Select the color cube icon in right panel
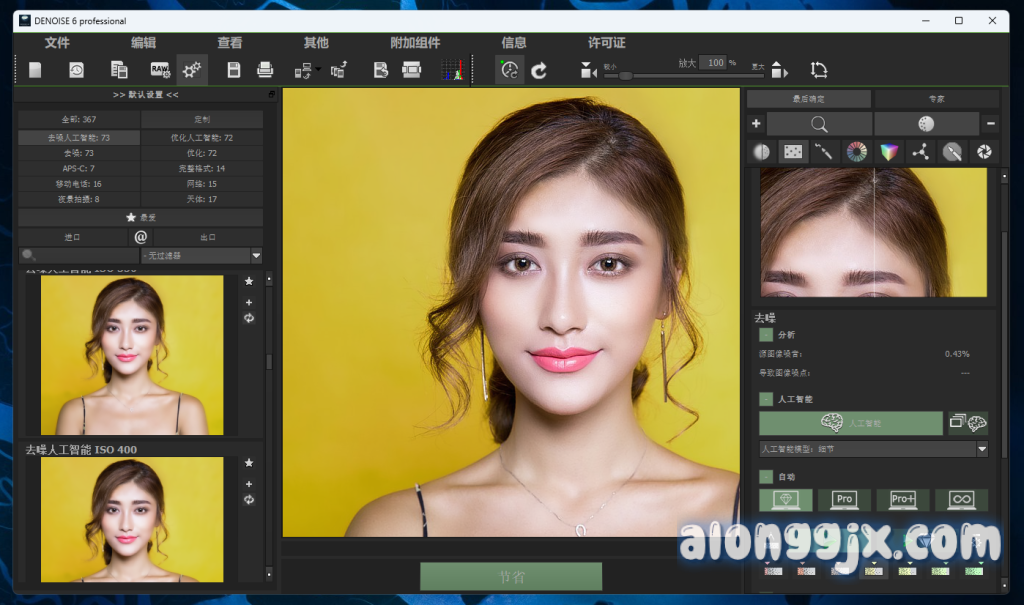The height and width of the screenshot is (605, 1024). coord(888,152)
